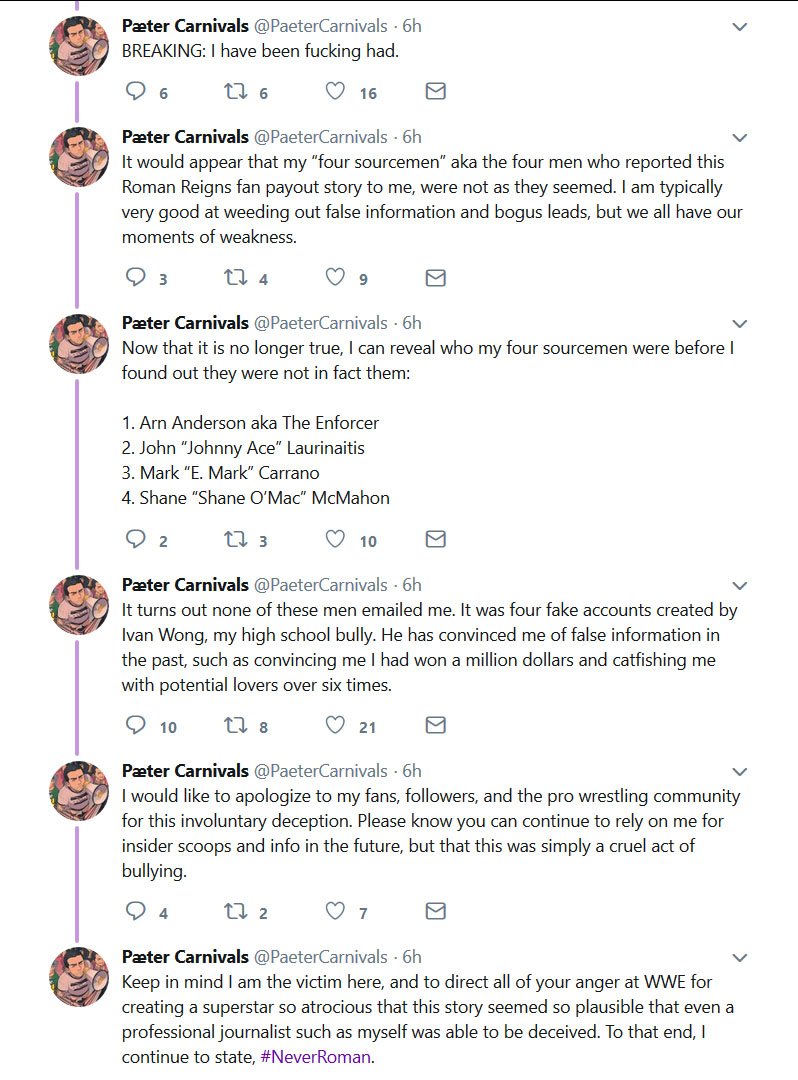Like the Arn Anderson list tweet
This screenshot has width=798, height=1080.
click(336, 540)
